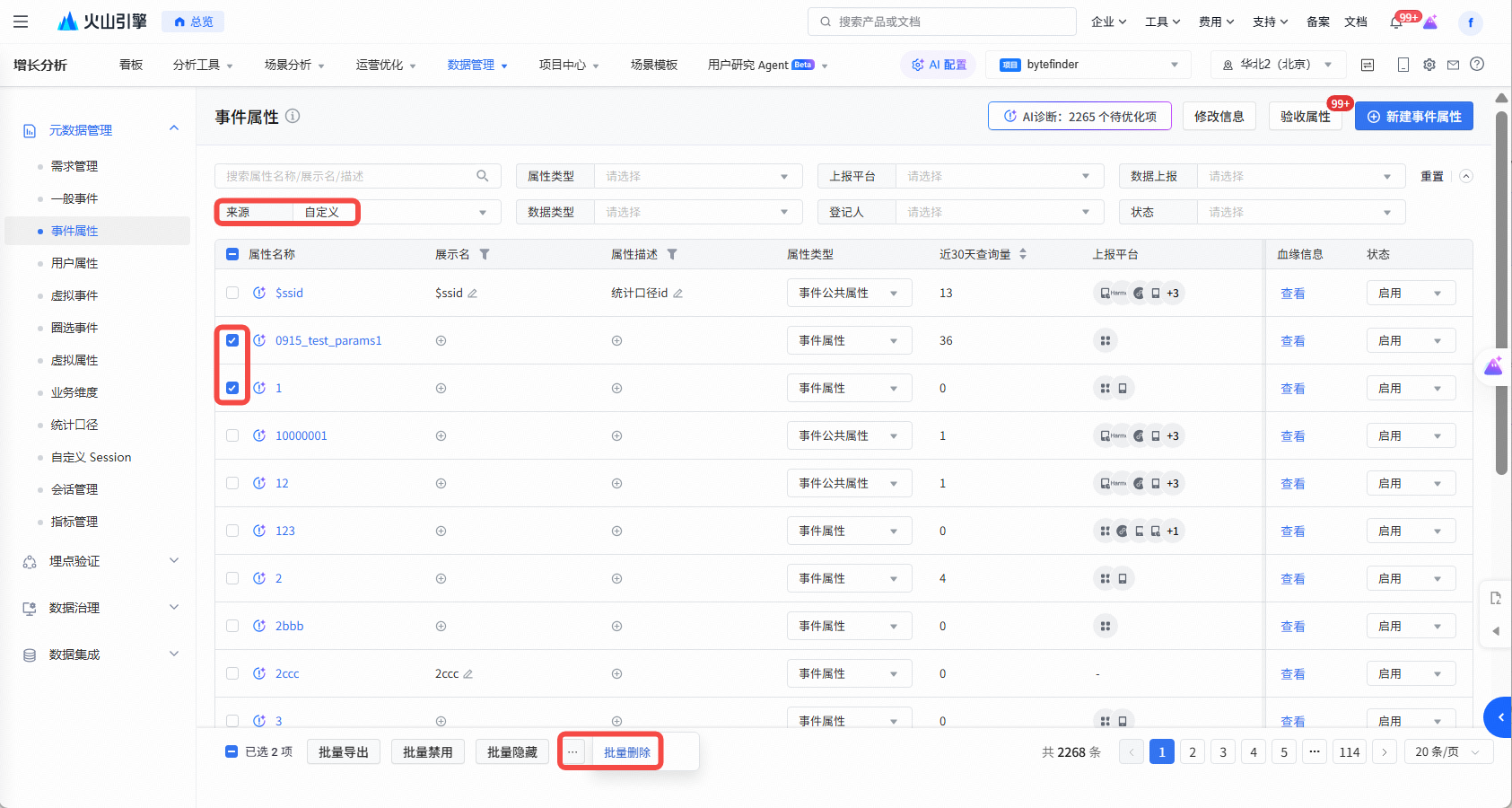The height and width of the screenshot is (808, 1512).
Task: Click the edit pencil icon beside $ssid display name
Action: click(x=472, y=294)
